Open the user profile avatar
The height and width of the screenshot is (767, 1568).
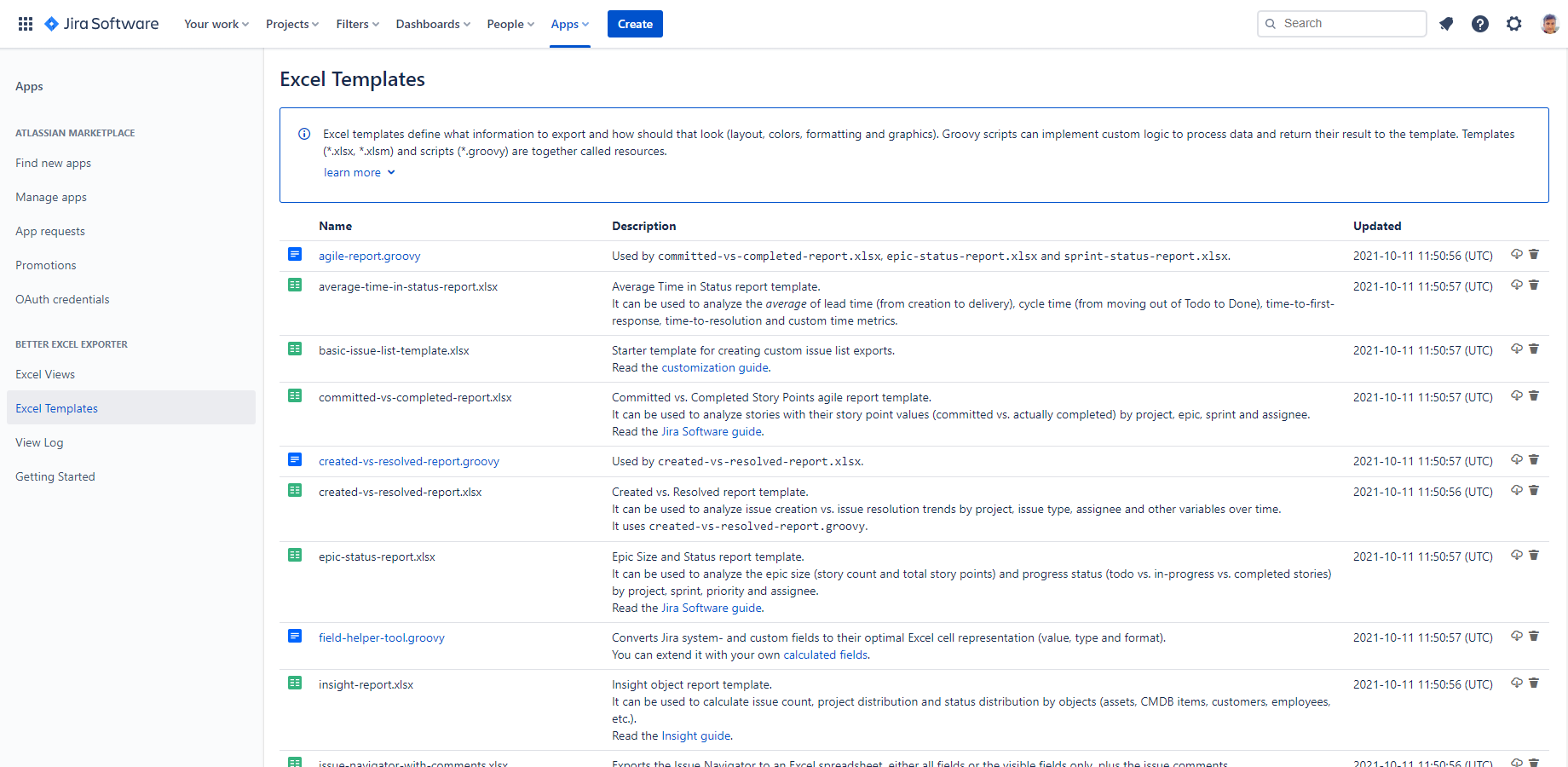tap(1550, 24)
